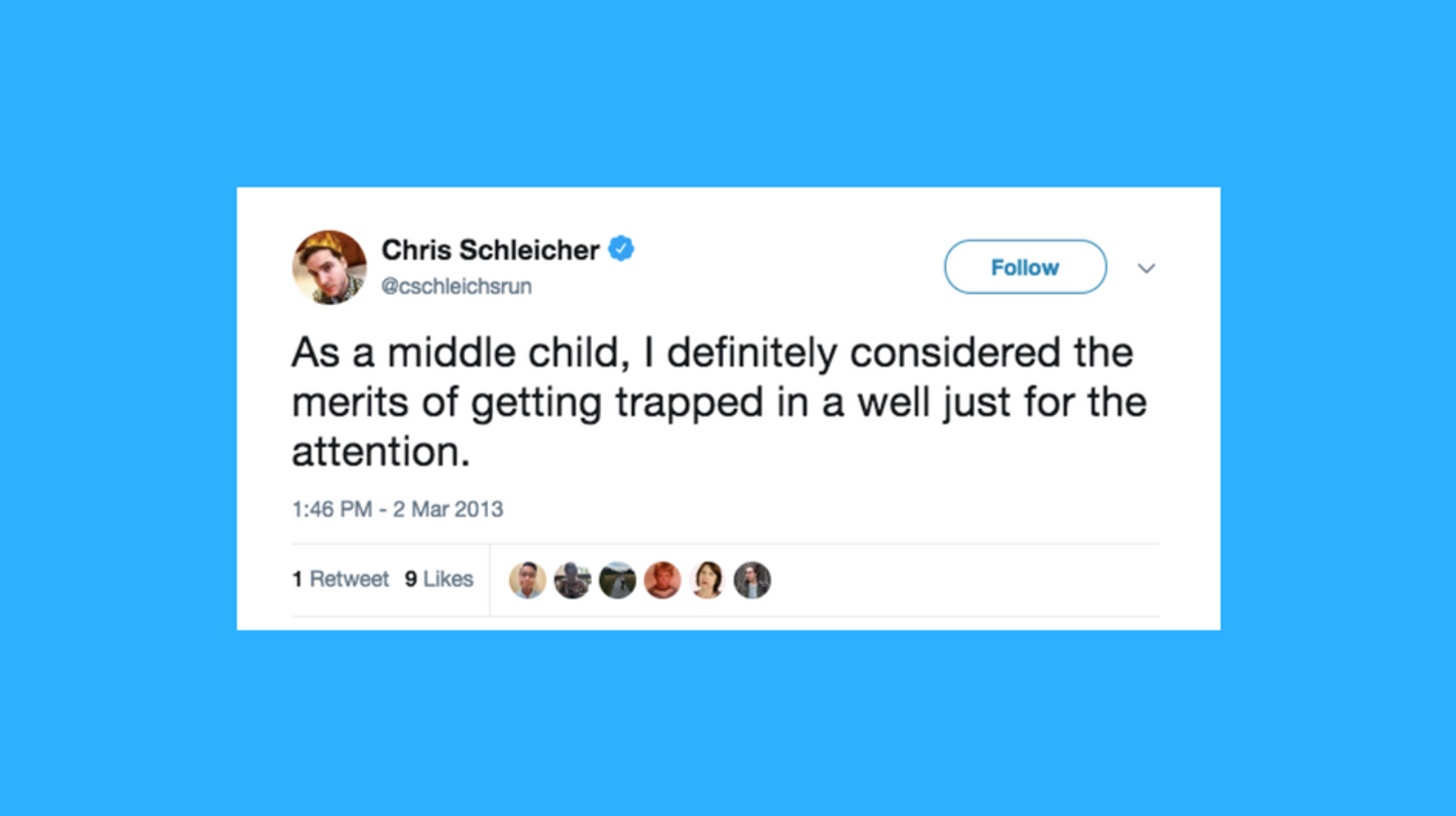Open liker avatar showing road through field
The width and height of the screenshot is (1456, 816).
click(x=617, y=580)
